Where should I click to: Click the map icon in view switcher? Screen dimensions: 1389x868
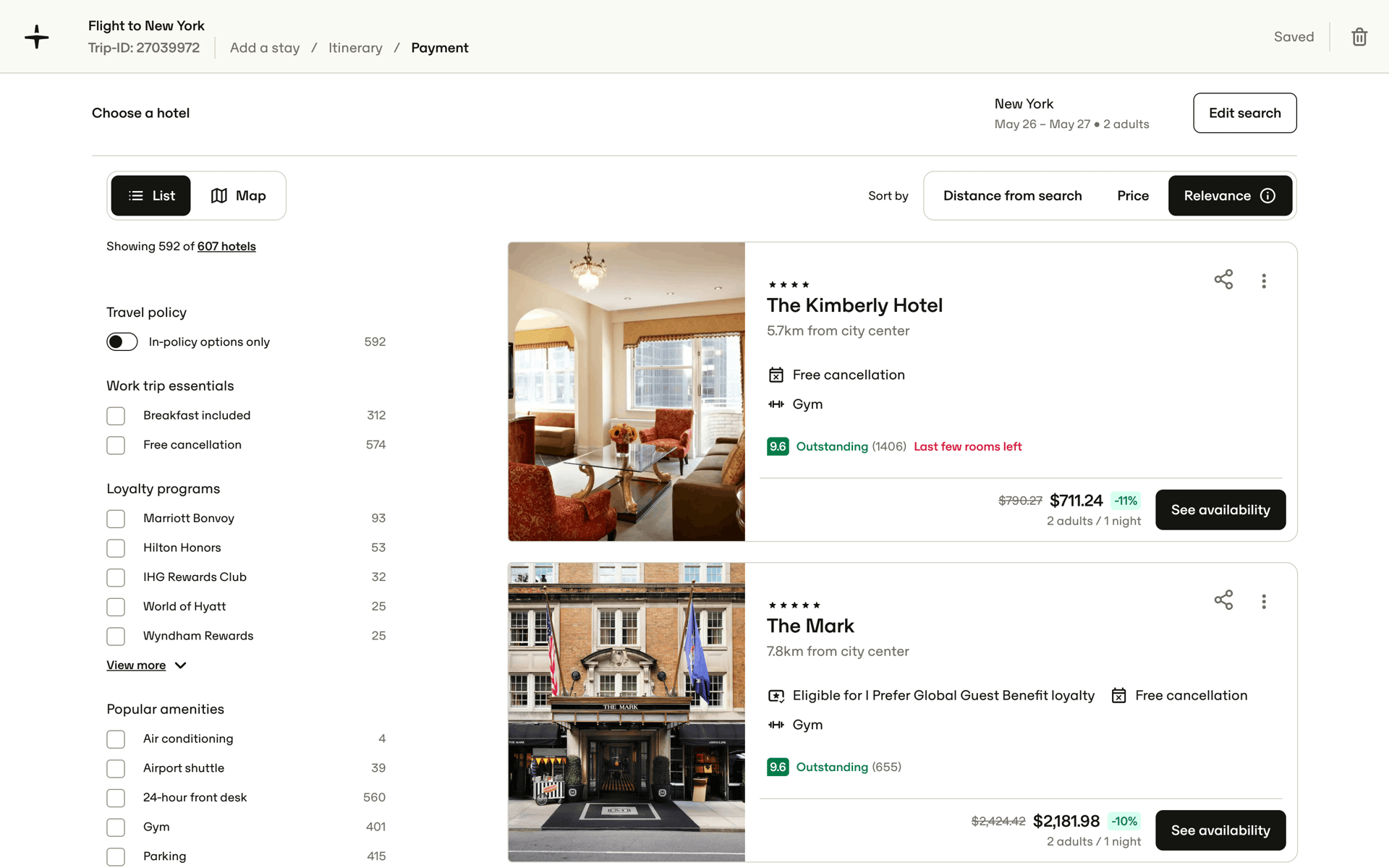click(x=219, y=196)
